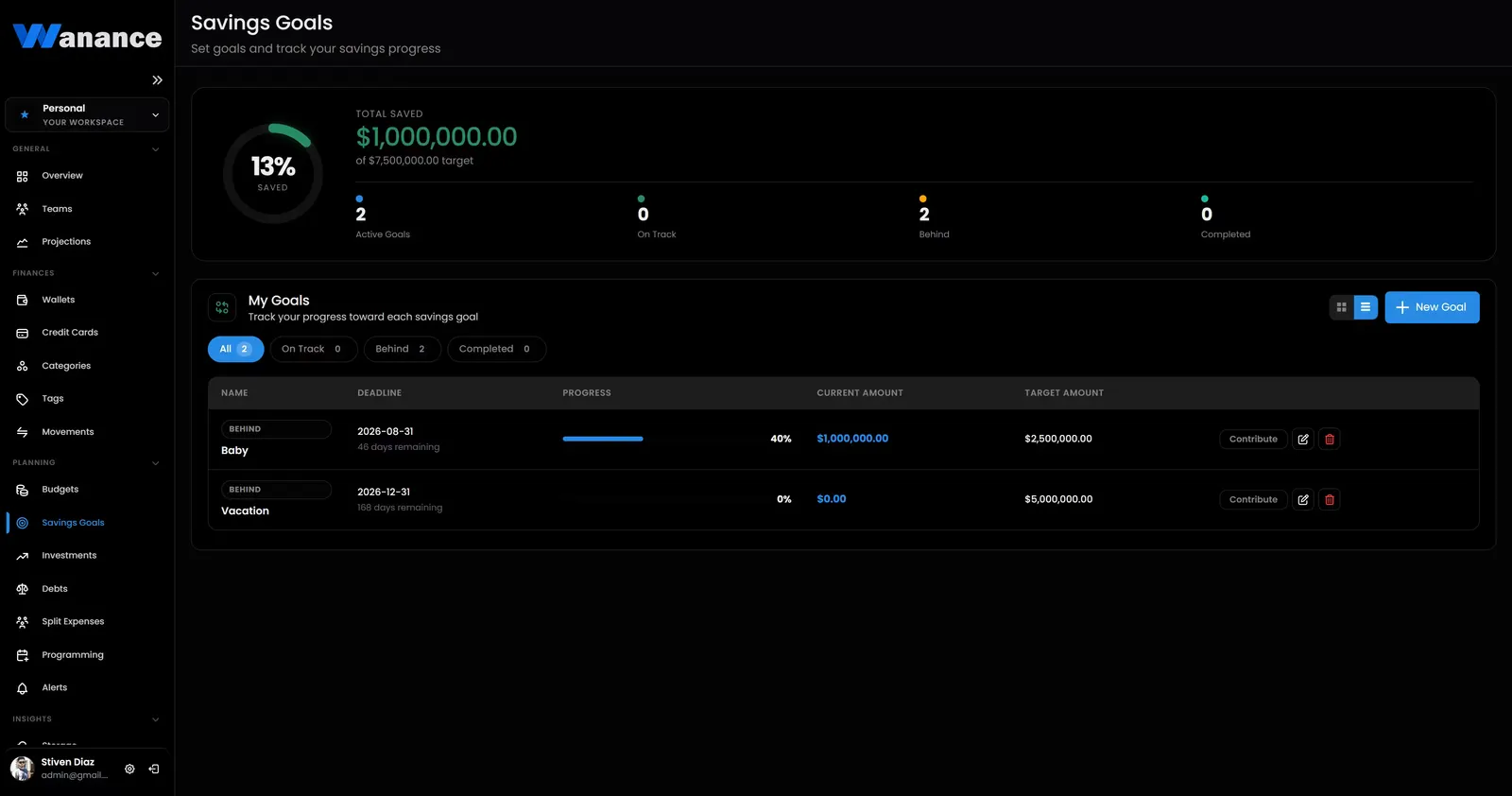Edit the Vacation goal
The height and width of the screenshot is (796, 1512).
coord(1303,499)
